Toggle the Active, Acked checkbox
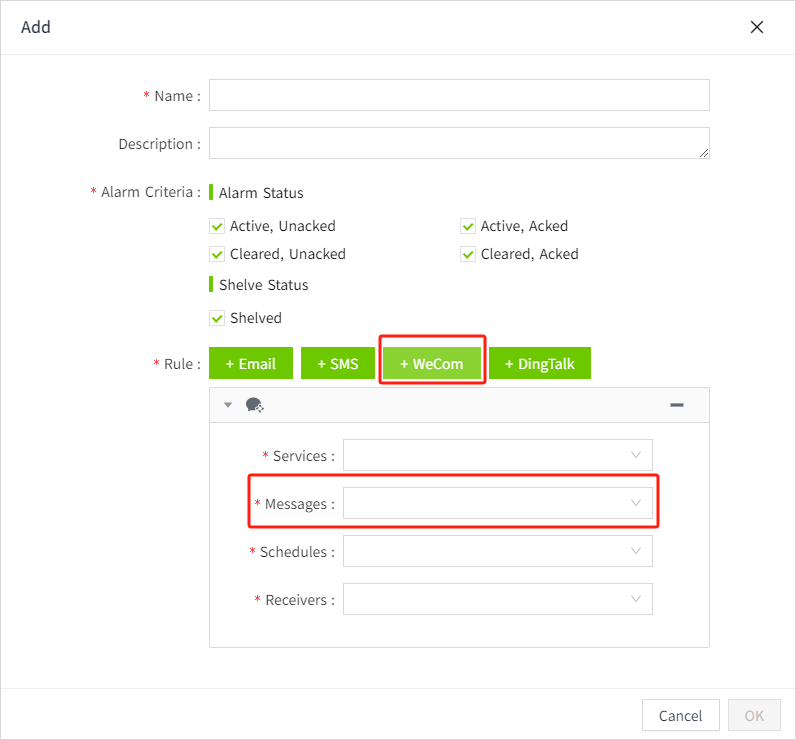The height and width of the screenshot is (740, 796). click(468, 226)
